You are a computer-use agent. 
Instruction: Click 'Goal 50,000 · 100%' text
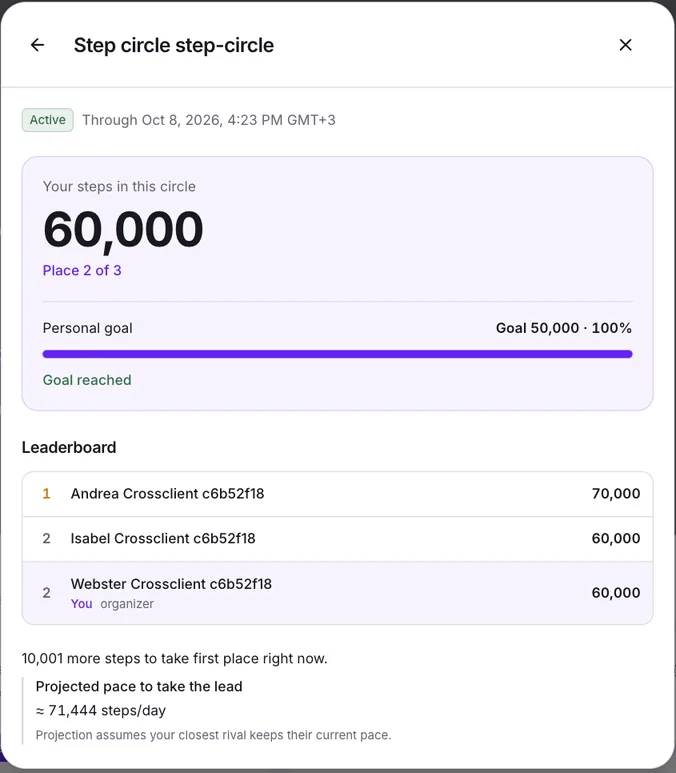(564, 328)
